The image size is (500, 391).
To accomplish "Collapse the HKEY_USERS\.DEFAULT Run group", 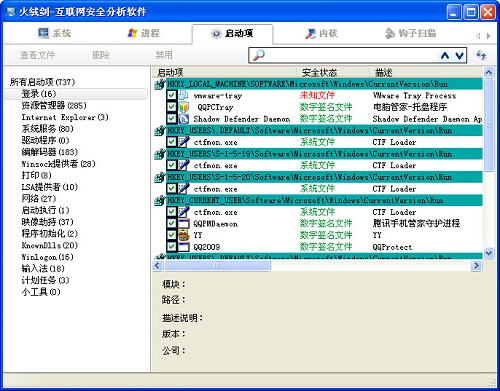I will point(160,131).
